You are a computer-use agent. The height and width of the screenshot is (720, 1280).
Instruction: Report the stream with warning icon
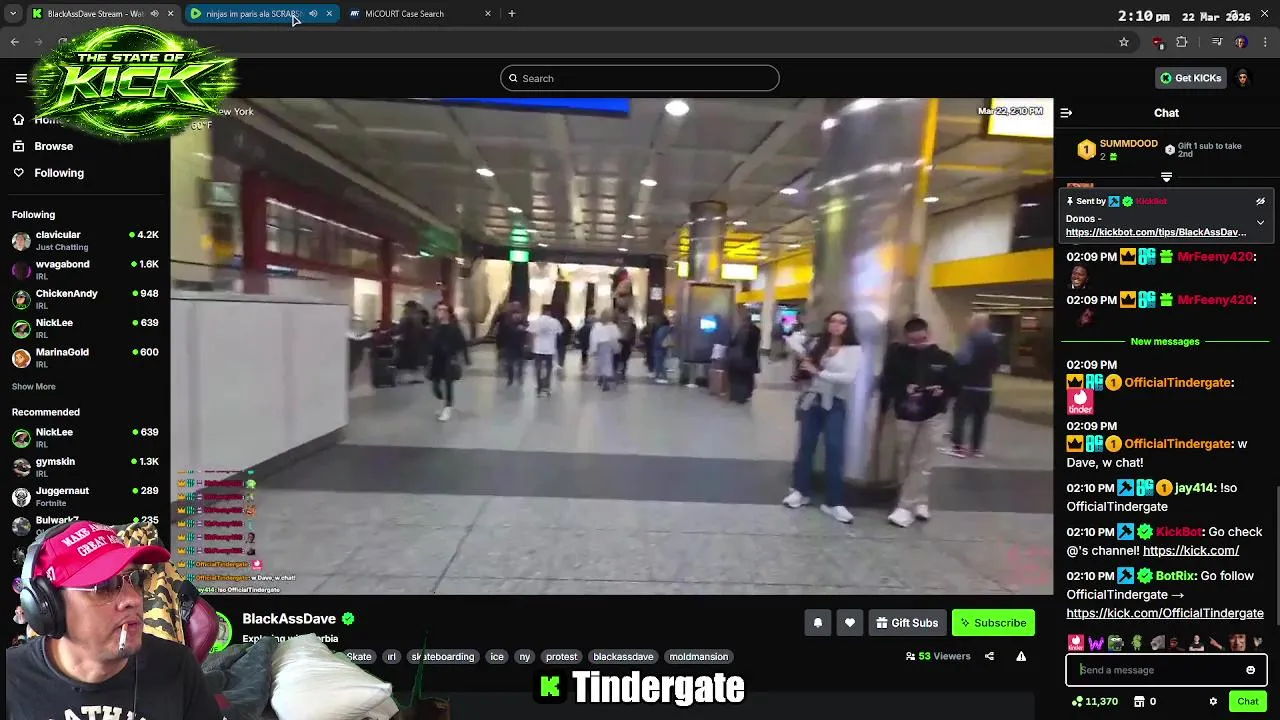tap(1021, 656)
